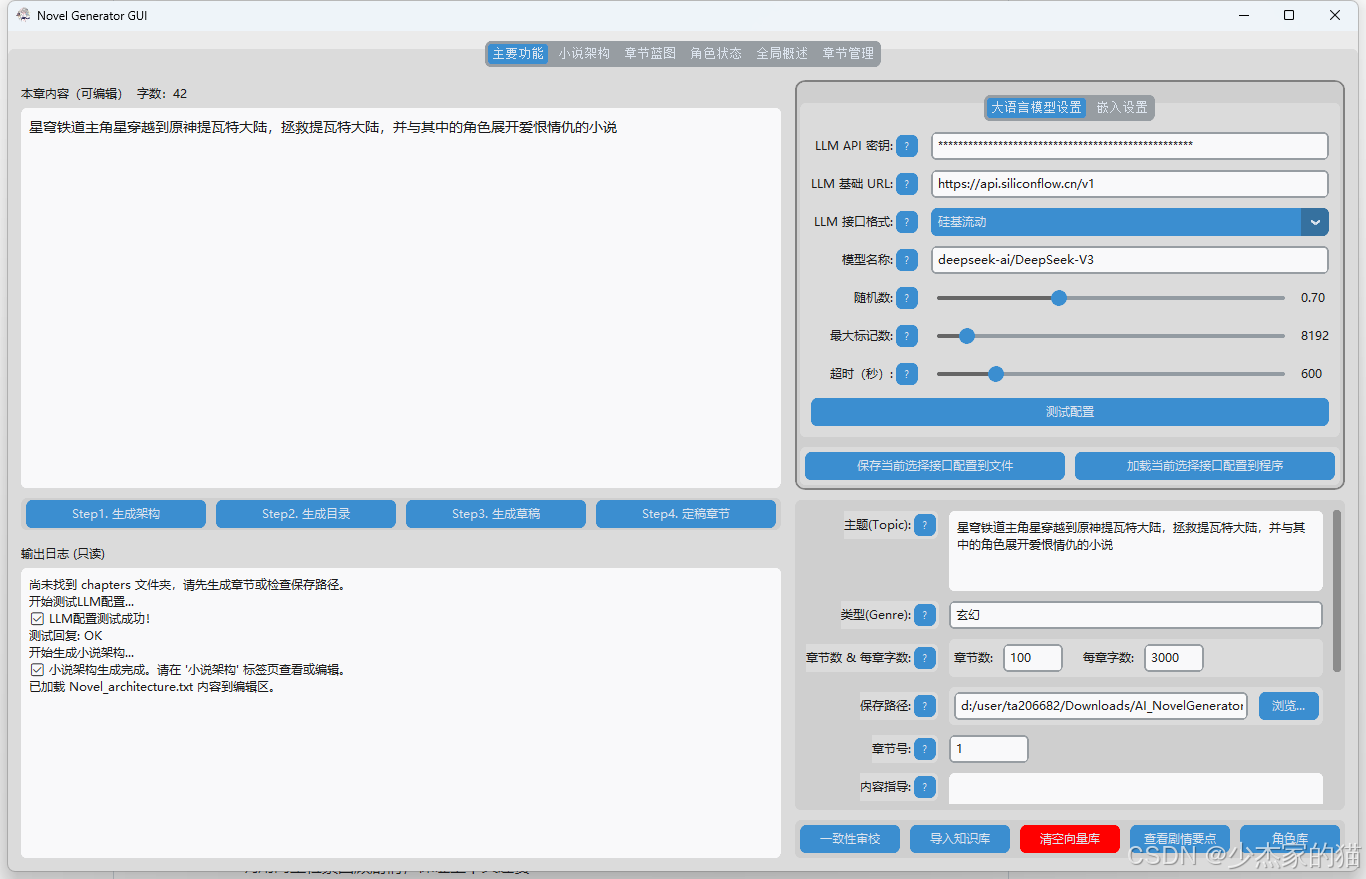
Task: Click the parameters panel vertical scrollbar
Action: pos(1336,592)
